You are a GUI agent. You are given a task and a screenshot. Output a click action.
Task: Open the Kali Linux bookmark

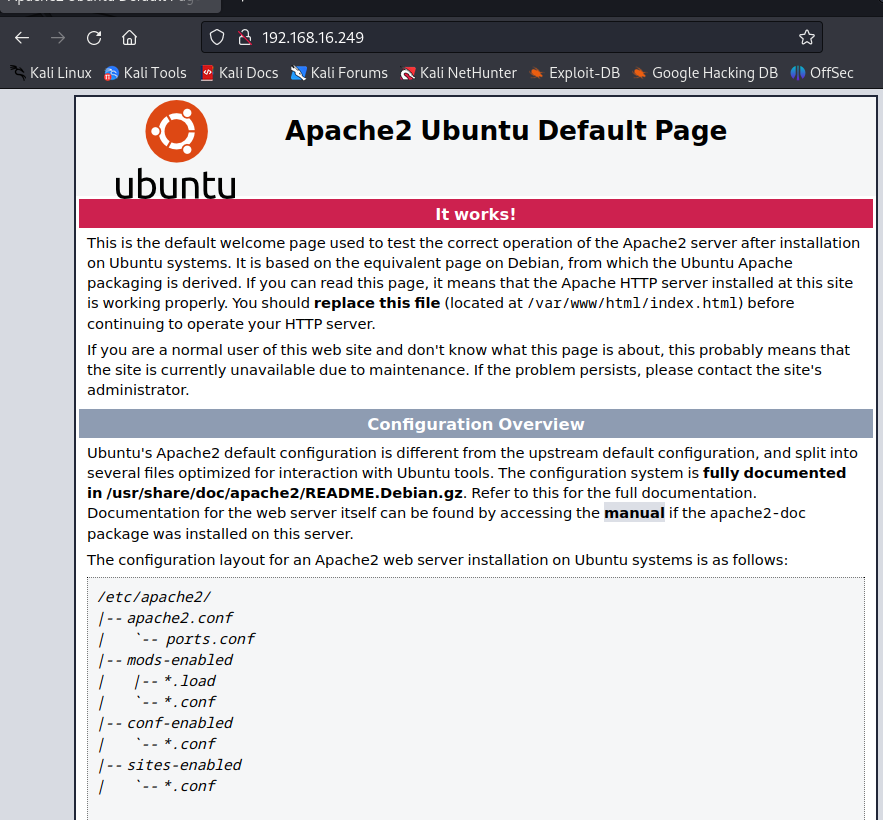pos(51,73)
